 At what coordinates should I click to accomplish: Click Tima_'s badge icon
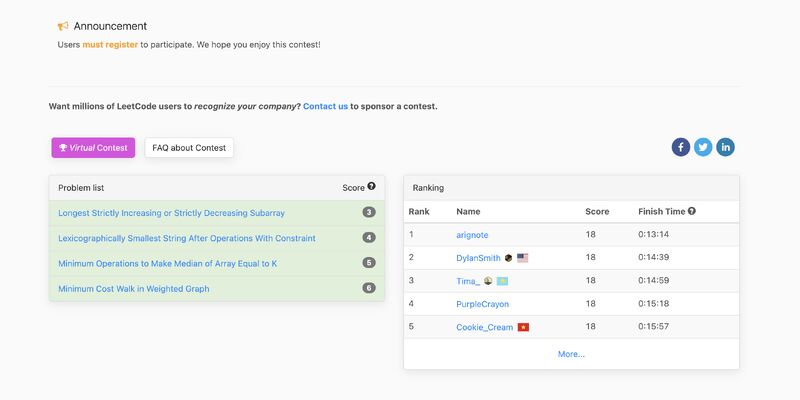click(x=488, y=281)
